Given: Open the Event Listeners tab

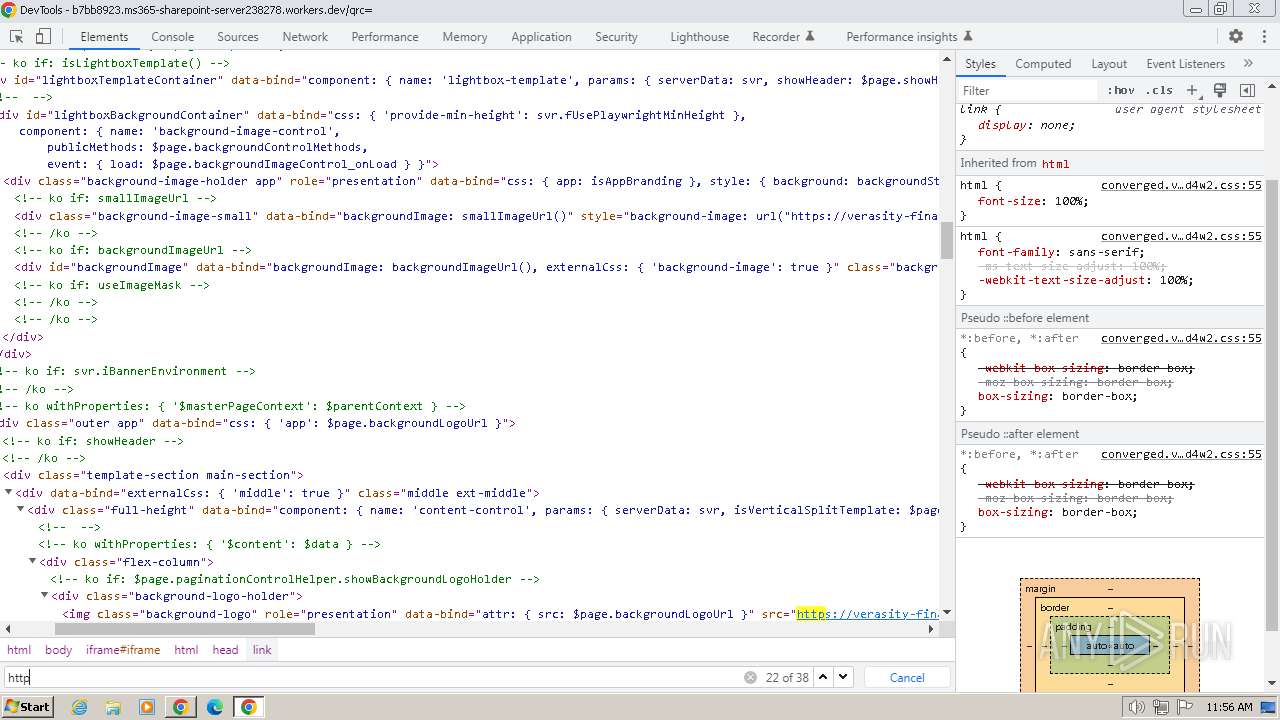Looking at the screenshot, I should tap(1185, 63).
